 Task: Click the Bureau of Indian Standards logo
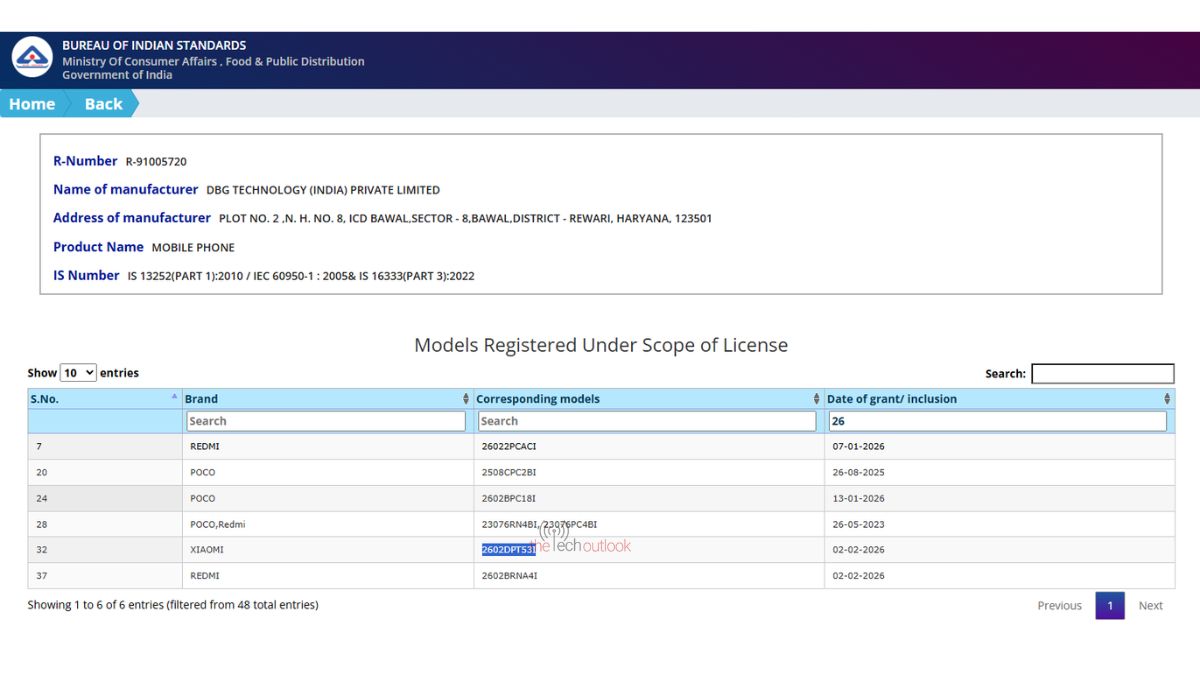tap(32, 57)
